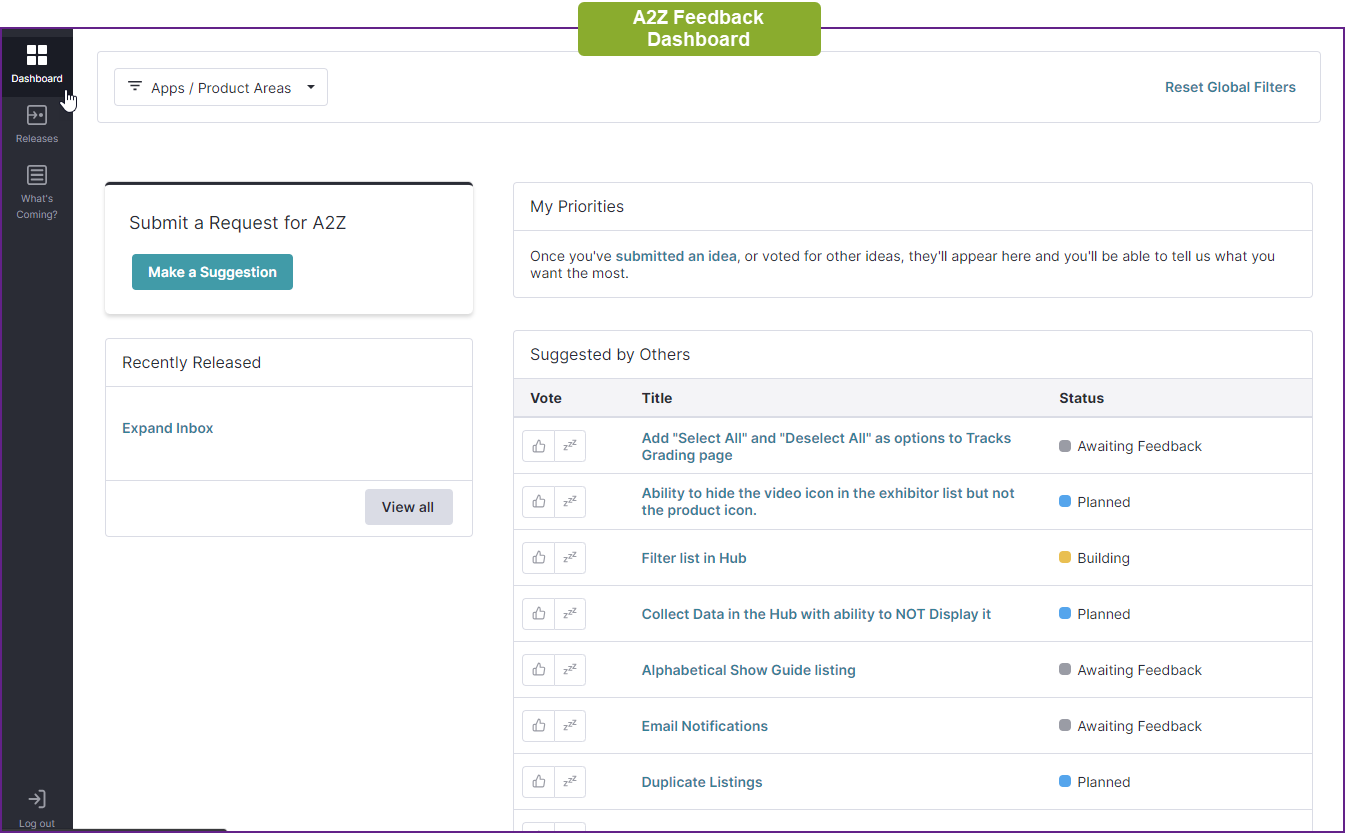The image size is (1345, 833).
Task: Click the Title column header
Action: coord(657,398)
